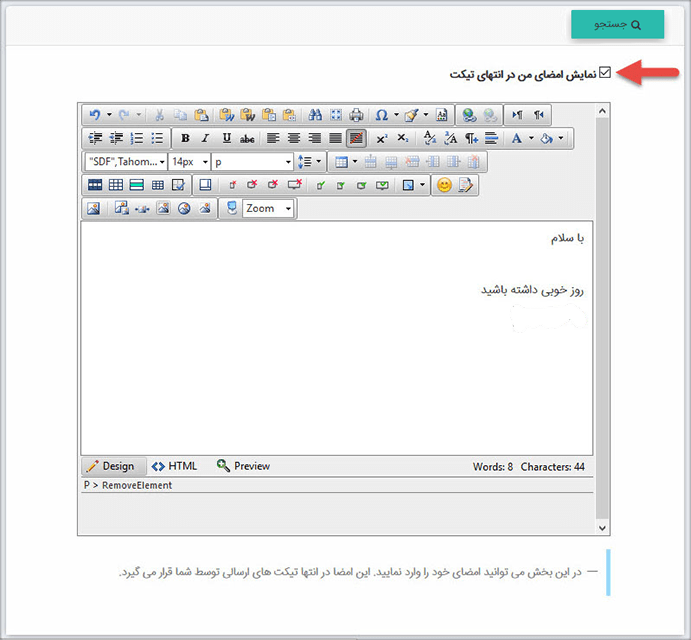Click the Paste clipboard icon
691x640 pixels.
(x=201, y=115)
